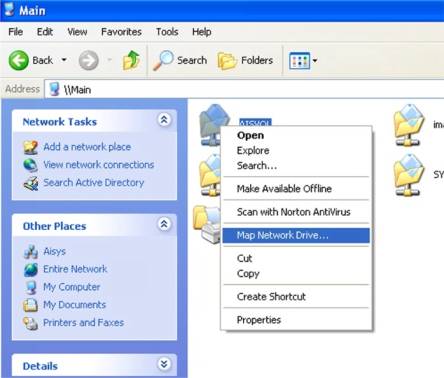Collapse the Other Places panel

point(164,224)
